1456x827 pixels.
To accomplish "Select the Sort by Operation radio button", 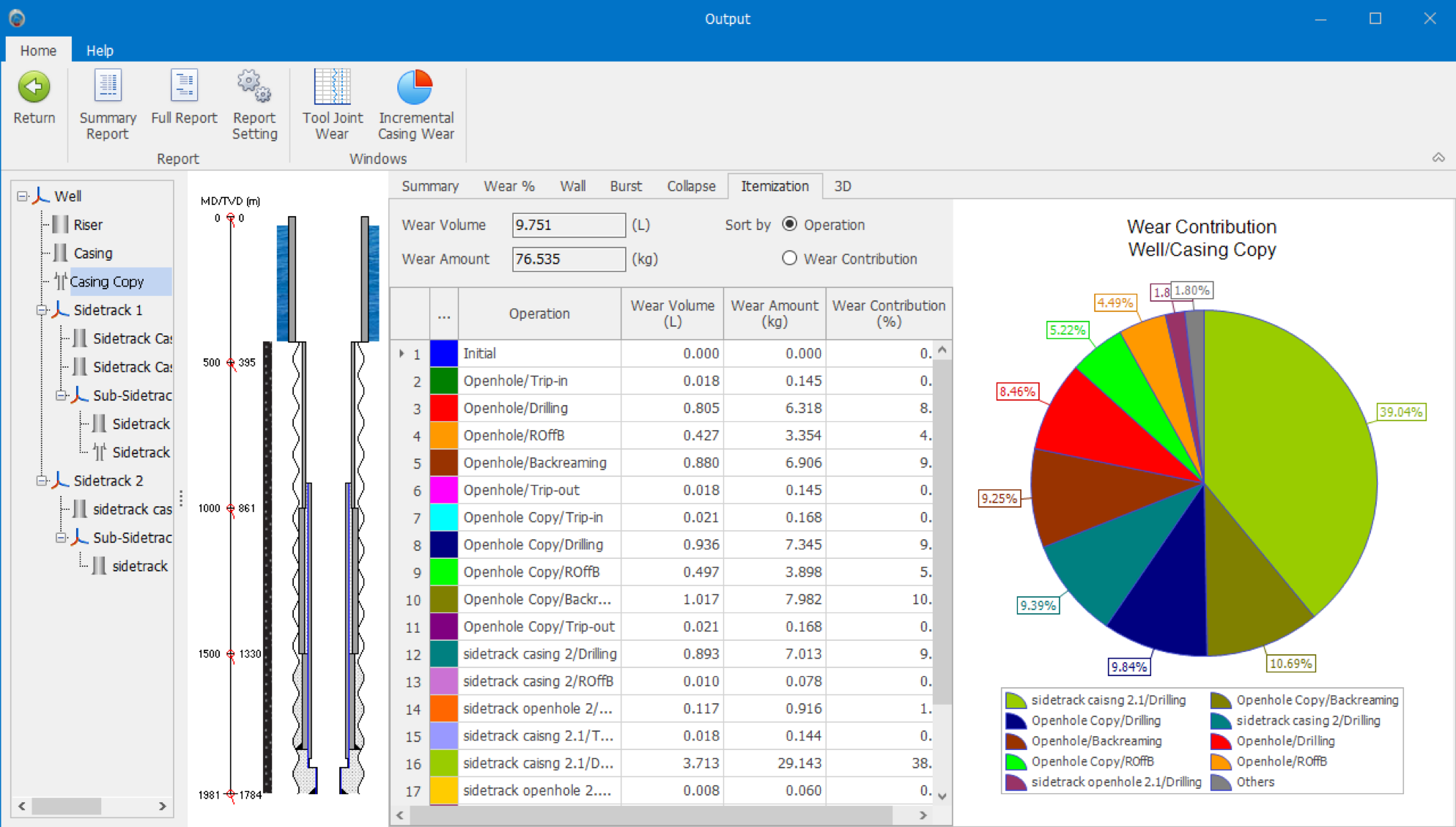I will [789, 224].
